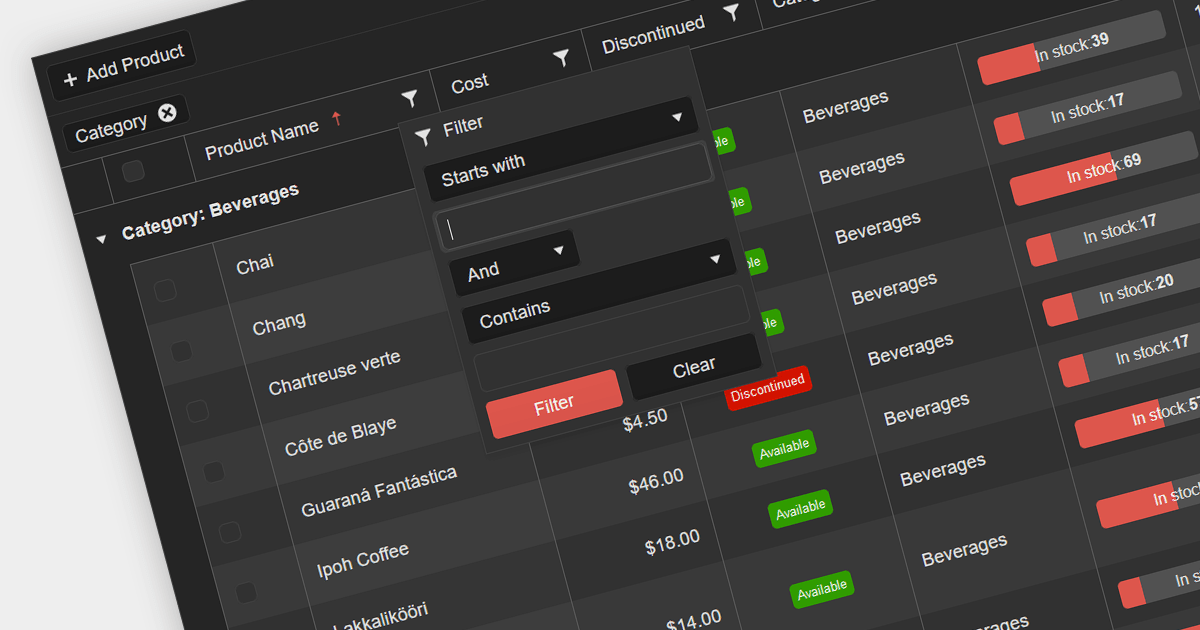
Task: Open the 'Contains' operator dropdown
Action: pos(605,305)
